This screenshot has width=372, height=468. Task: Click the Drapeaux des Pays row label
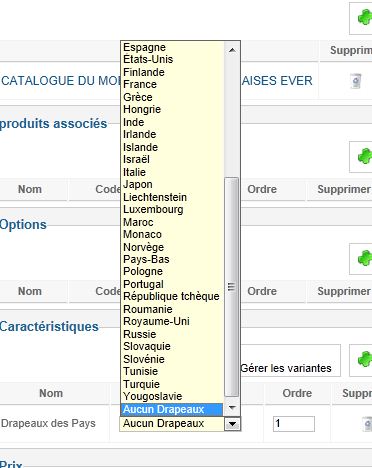[x=48, y=423]
